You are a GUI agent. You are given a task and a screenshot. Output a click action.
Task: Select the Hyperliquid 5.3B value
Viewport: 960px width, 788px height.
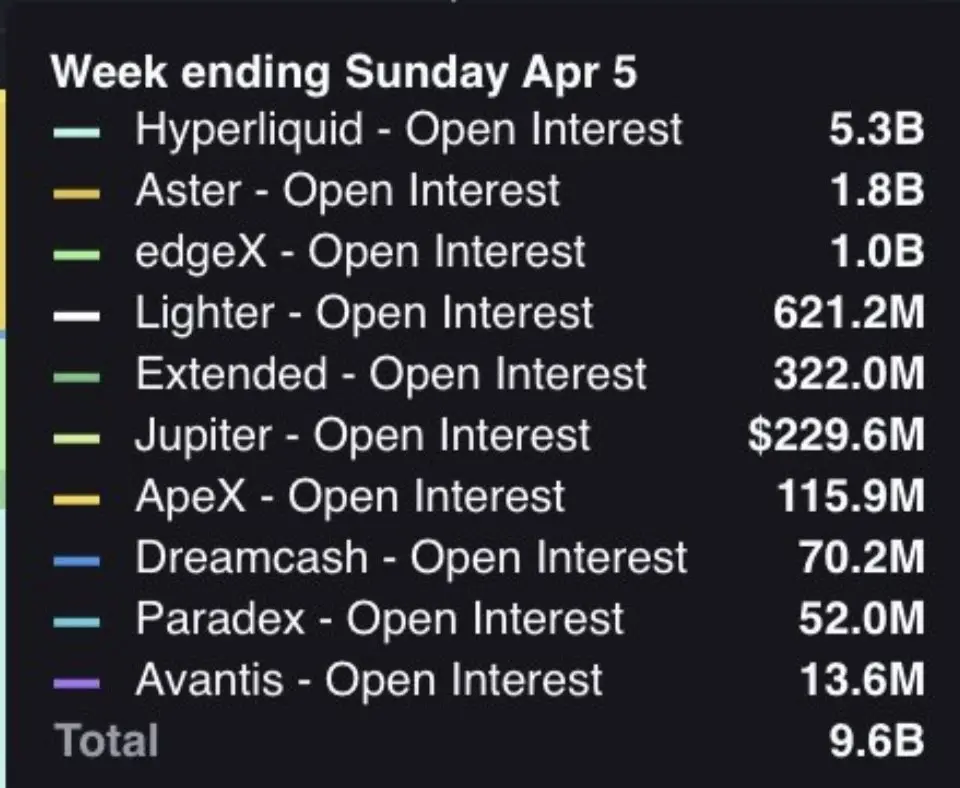(x=877, y=129)
